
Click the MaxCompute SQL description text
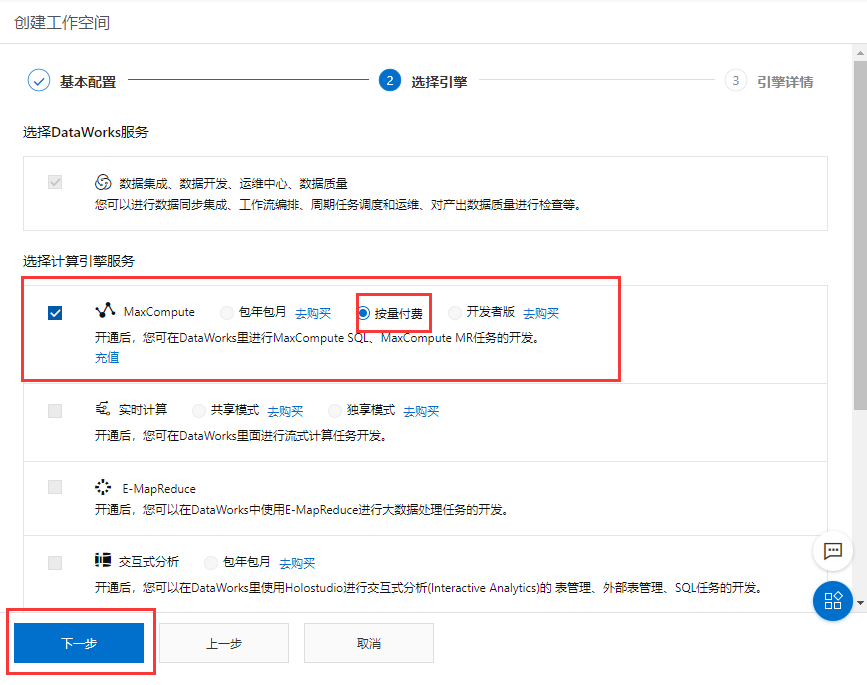(x=317, y=338)
